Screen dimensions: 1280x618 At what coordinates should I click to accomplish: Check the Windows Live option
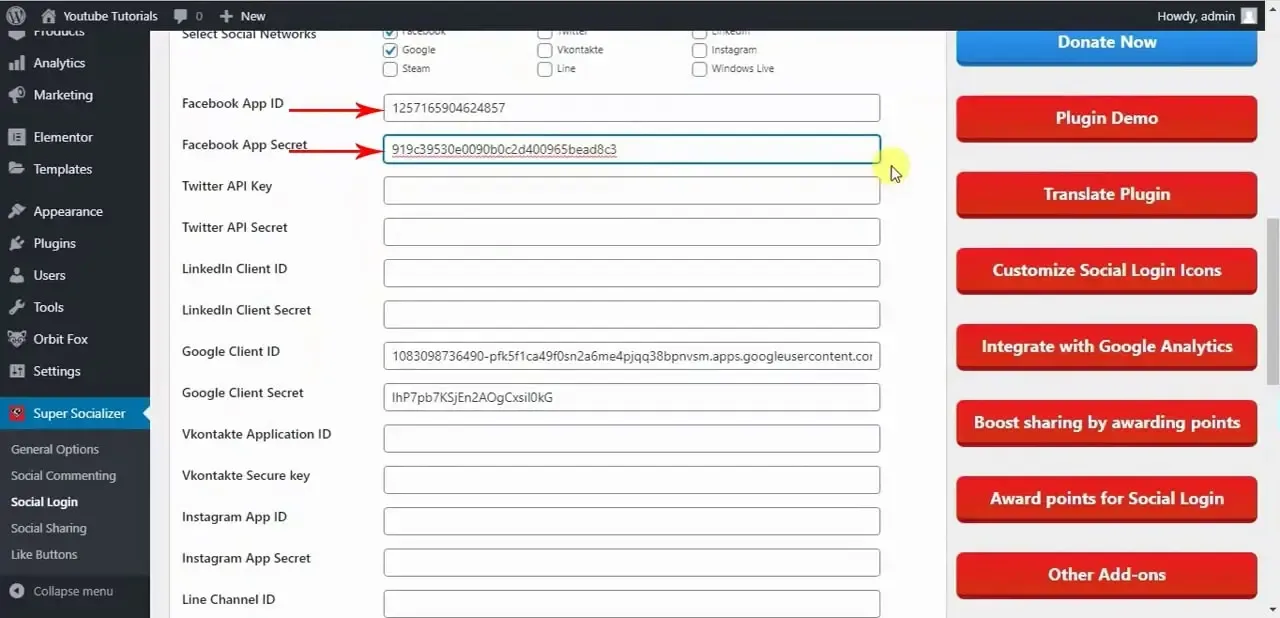(x=699, y=69)
